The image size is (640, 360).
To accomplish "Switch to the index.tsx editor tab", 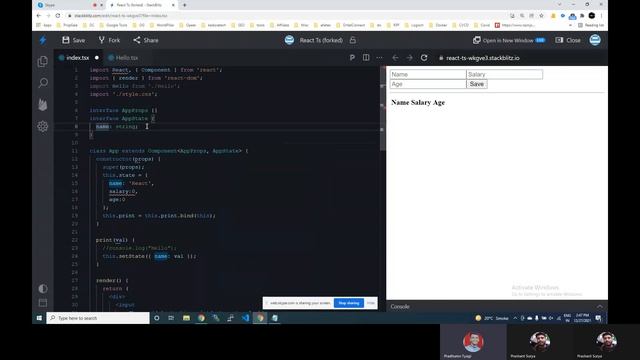I will coord(78,58).
